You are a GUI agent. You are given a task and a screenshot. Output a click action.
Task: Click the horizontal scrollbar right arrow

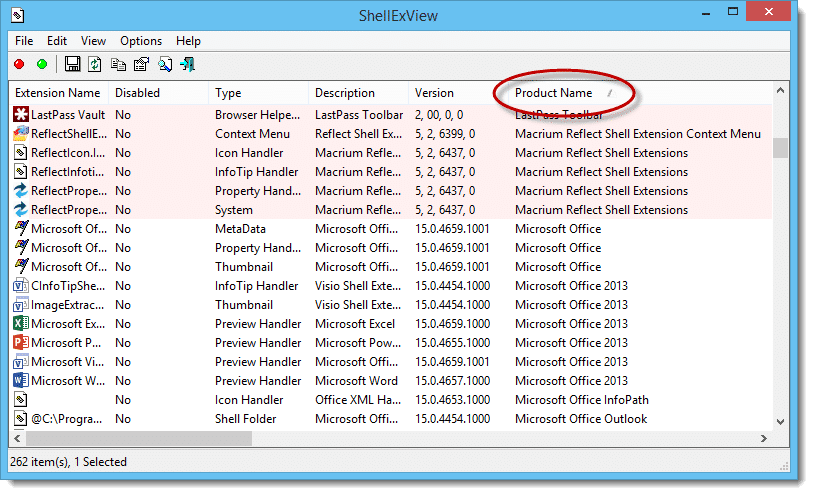(764, 439)
